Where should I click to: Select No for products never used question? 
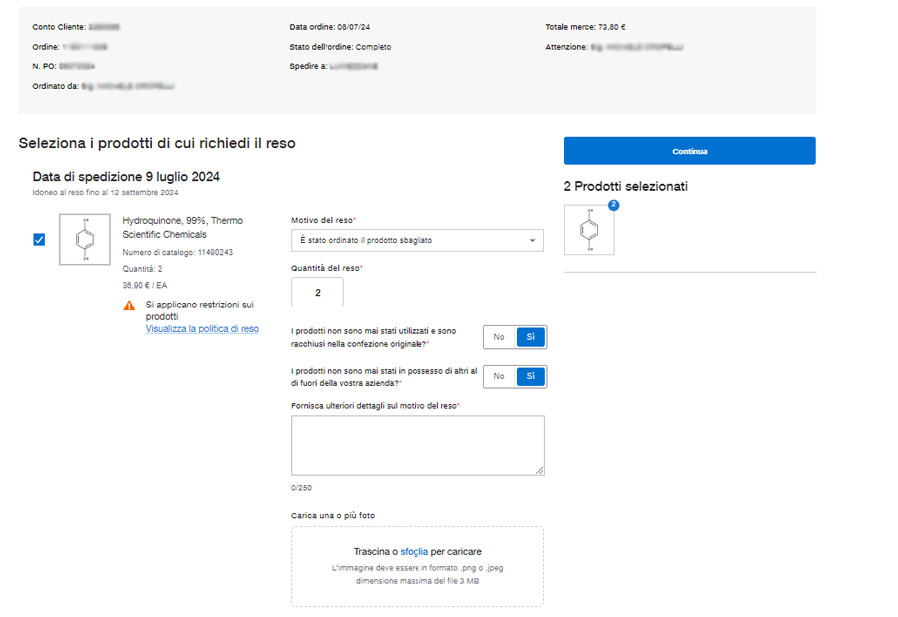499,337
